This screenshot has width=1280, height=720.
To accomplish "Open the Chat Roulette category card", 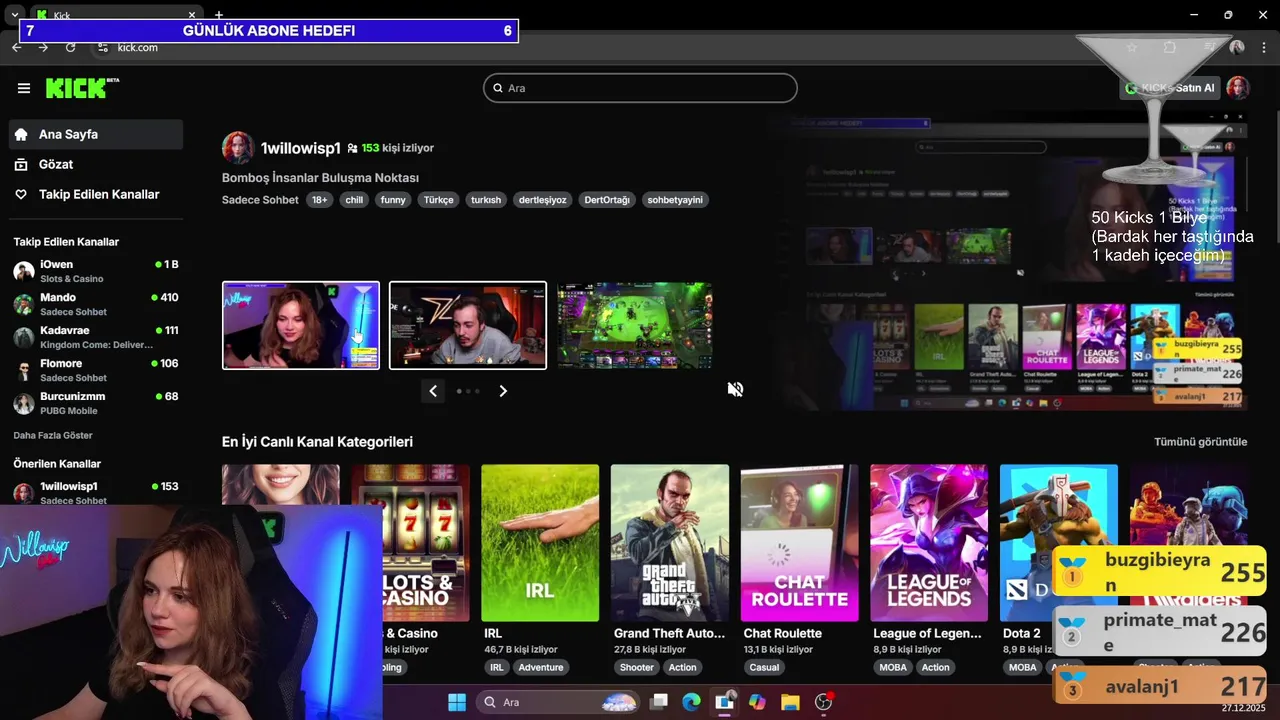I will pos(799,543).
